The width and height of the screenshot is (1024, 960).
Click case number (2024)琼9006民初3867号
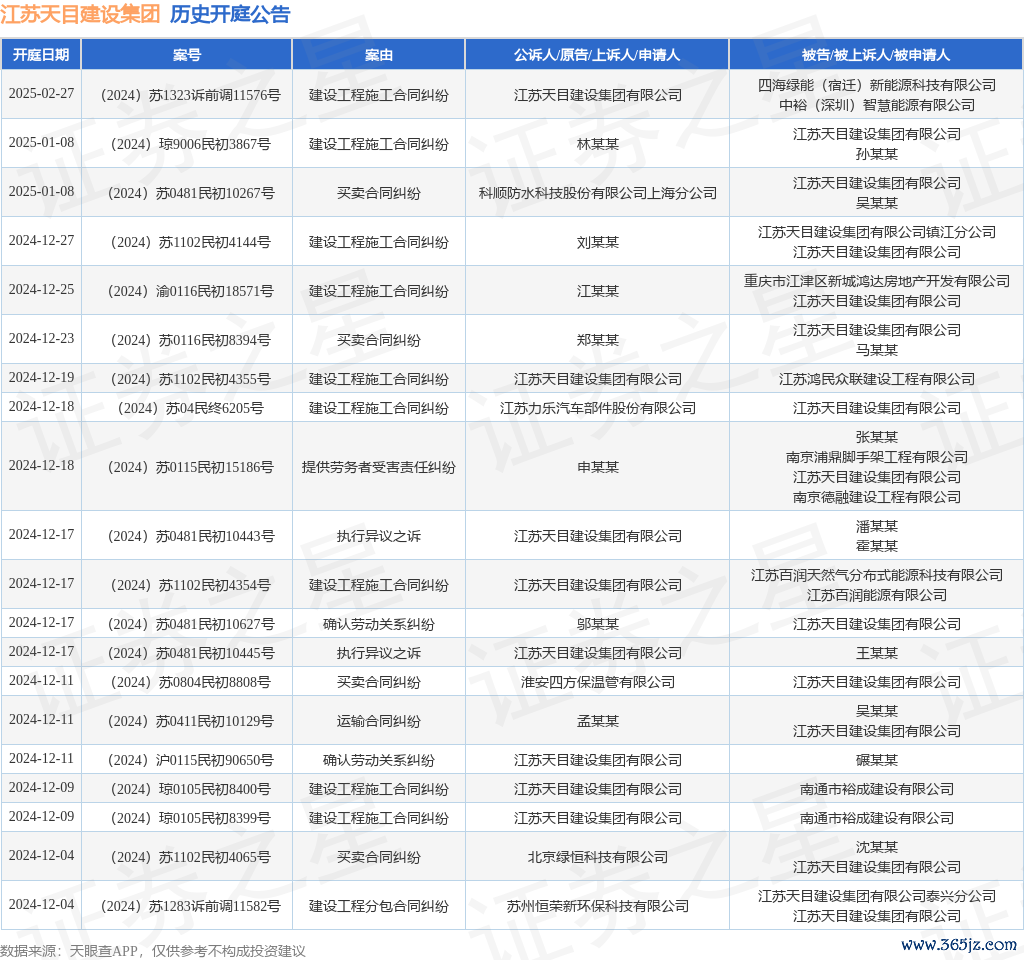coord(190,144)
